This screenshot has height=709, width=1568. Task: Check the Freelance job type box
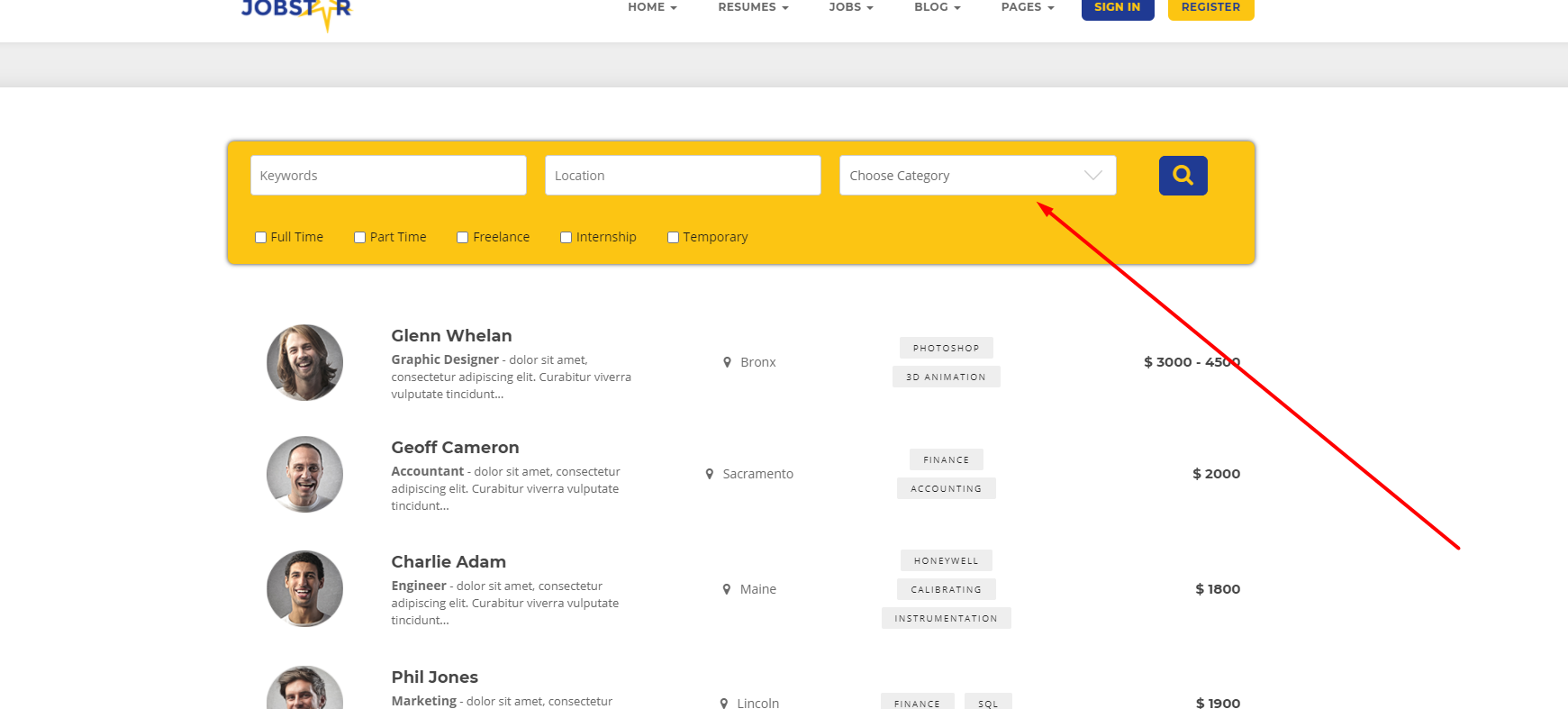462,237
